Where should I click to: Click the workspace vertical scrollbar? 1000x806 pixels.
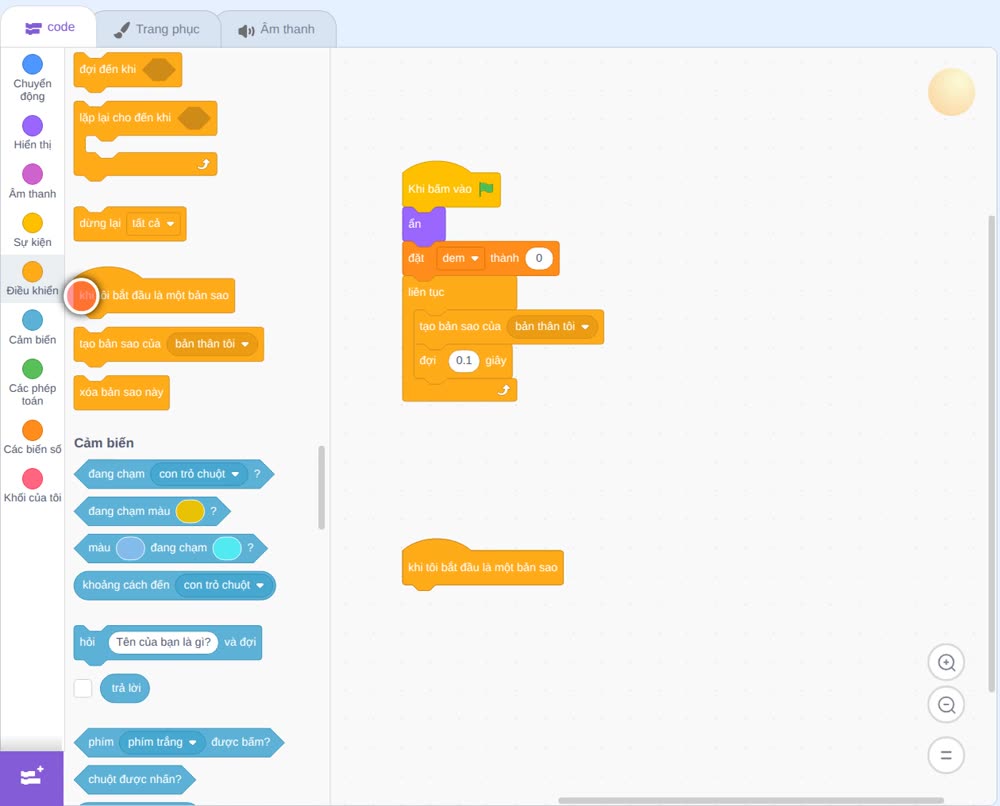pos(991,453)
